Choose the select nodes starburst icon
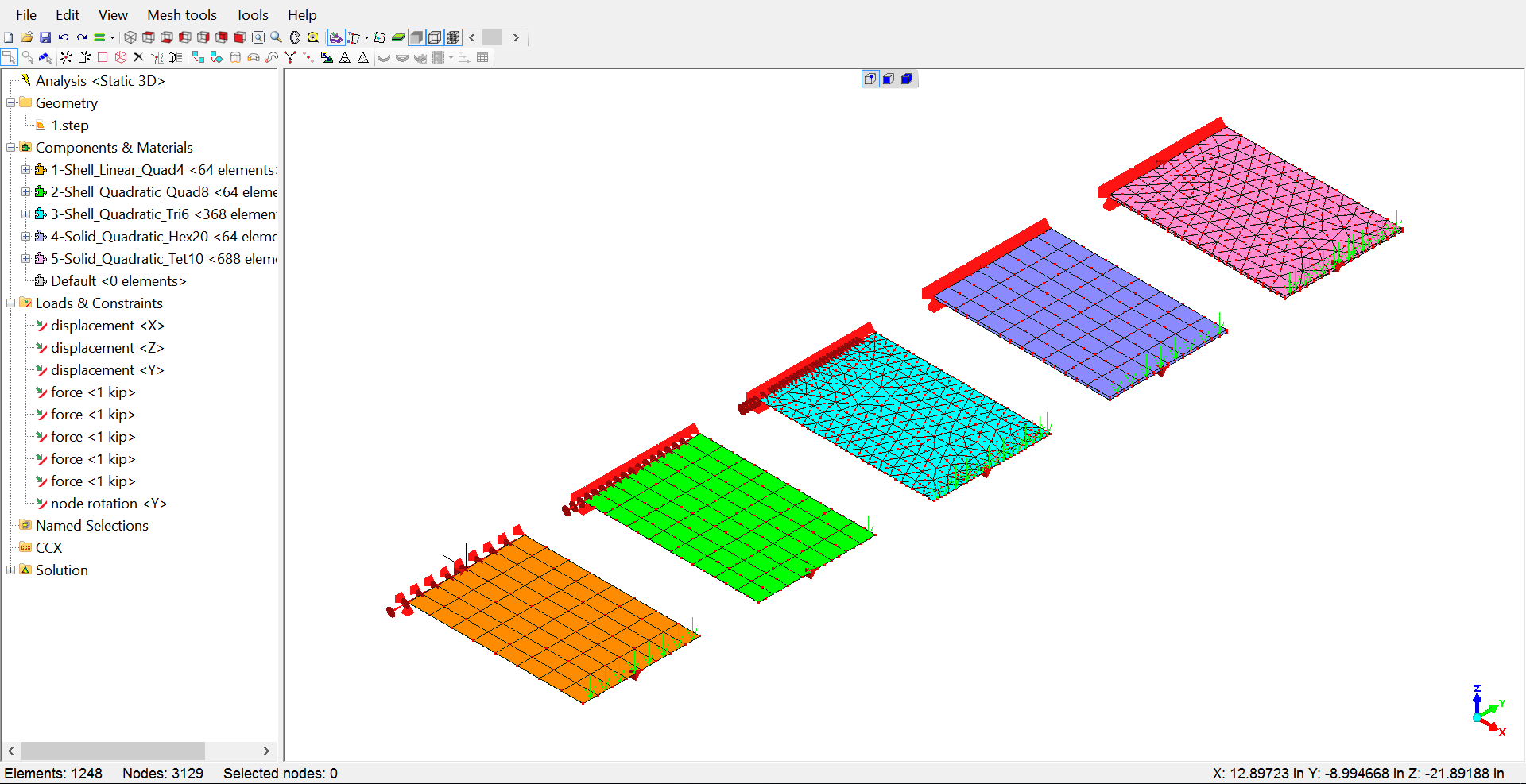1526x784 pixels. point(66,57)
